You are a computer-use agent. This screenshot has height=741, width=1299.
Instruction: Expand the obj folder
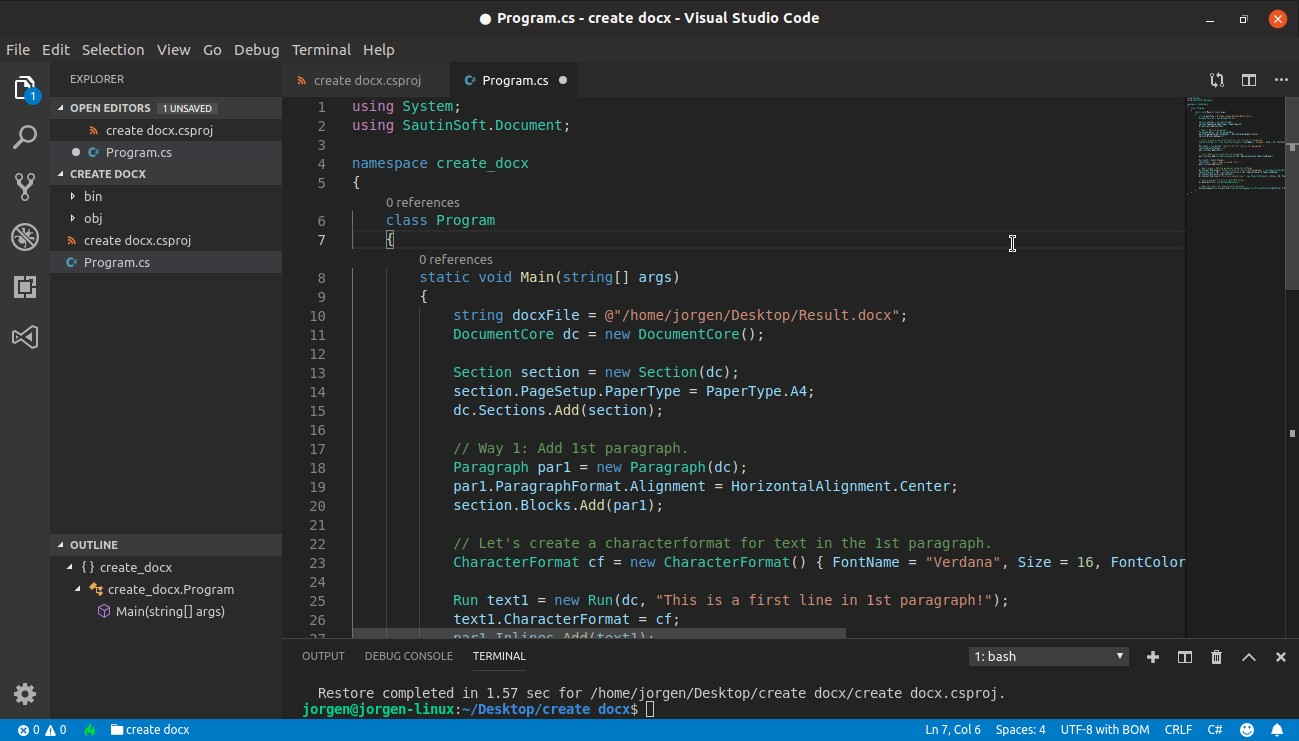[92, 218]
